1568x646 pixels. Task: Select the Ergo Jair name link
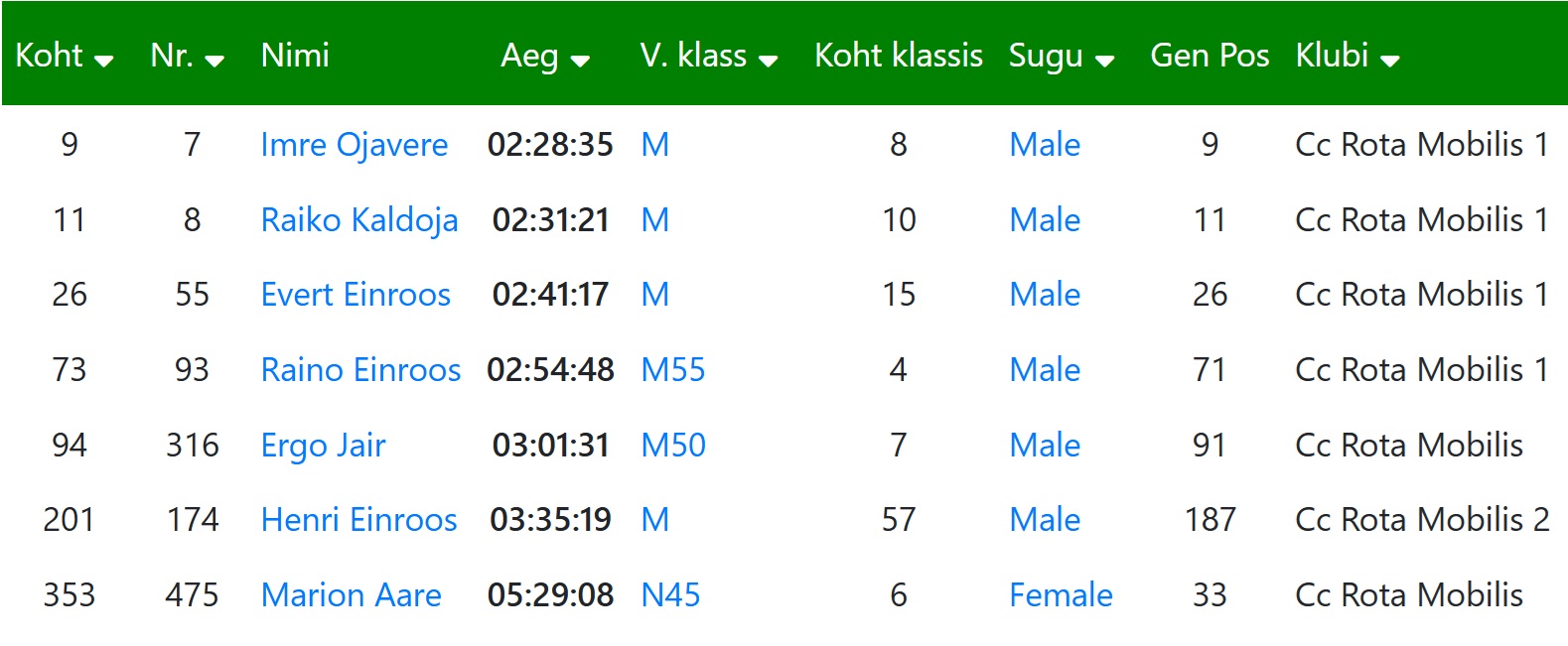(x=323, y=446)
